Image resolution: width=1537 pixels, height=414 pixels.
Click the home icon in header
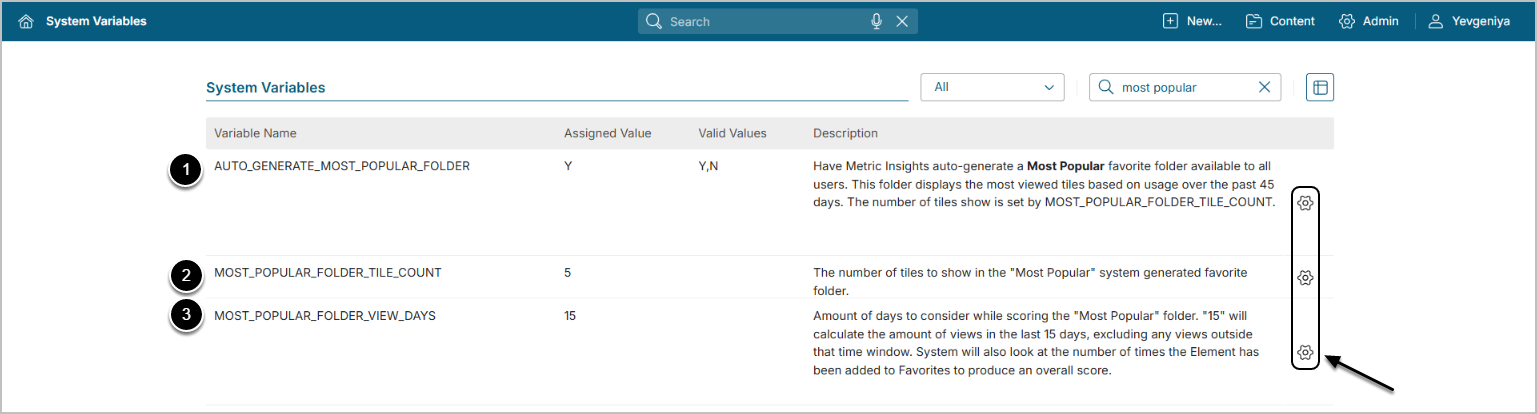(x=26, y=21)
